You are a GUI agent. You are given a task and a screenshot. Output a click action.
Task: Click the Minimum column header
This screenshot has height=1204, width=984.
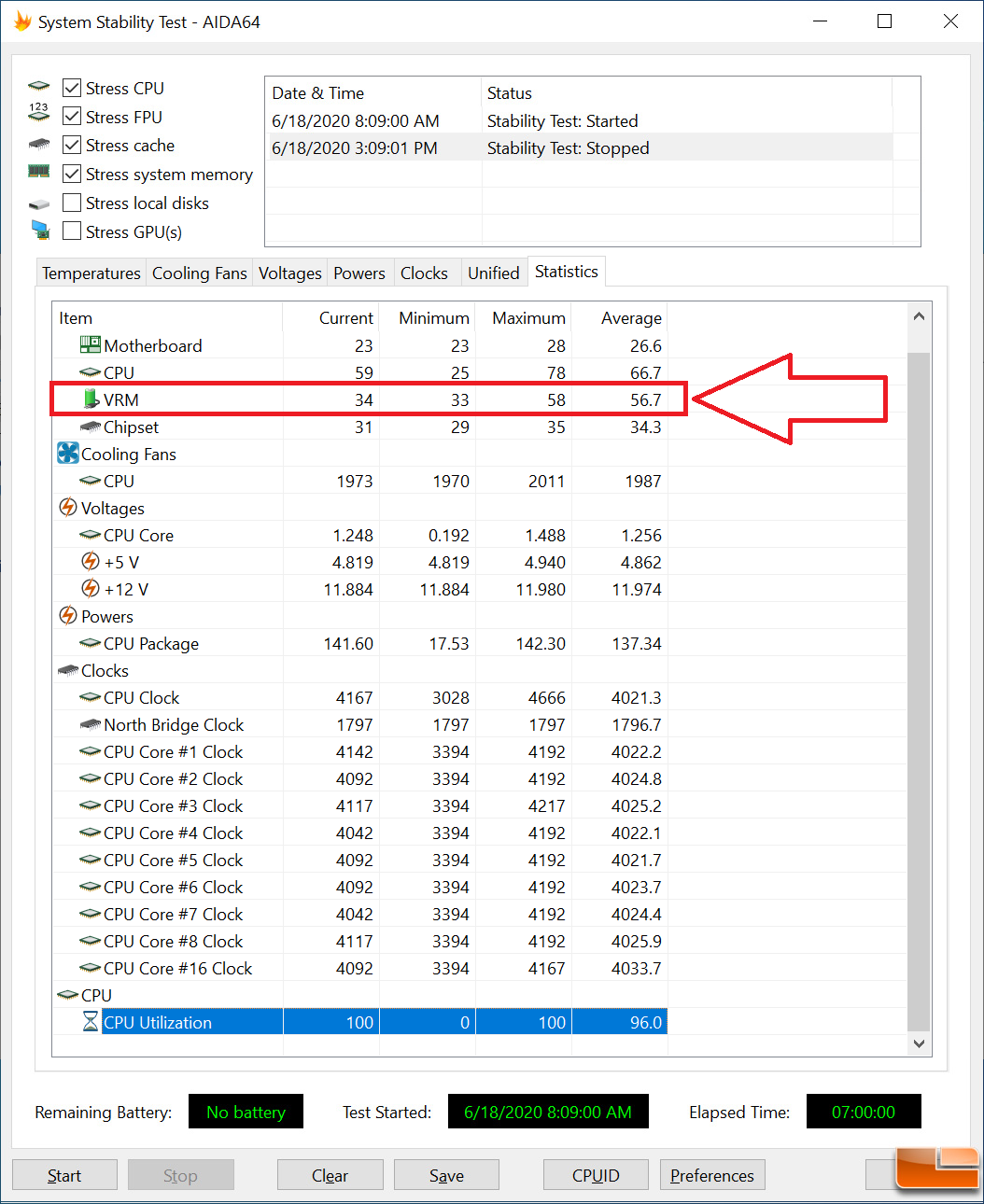pos(427,318)
